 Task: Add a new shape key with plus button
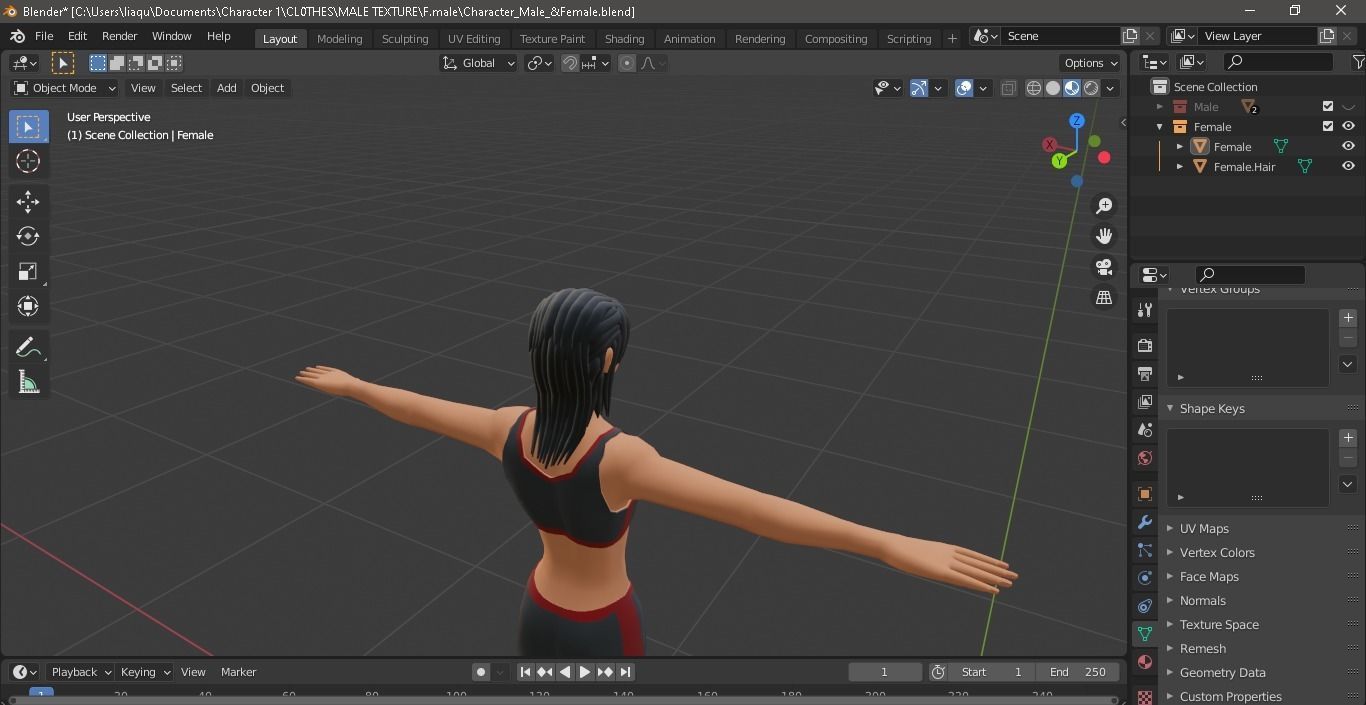pyautogui.click(x=1348, y=438)
